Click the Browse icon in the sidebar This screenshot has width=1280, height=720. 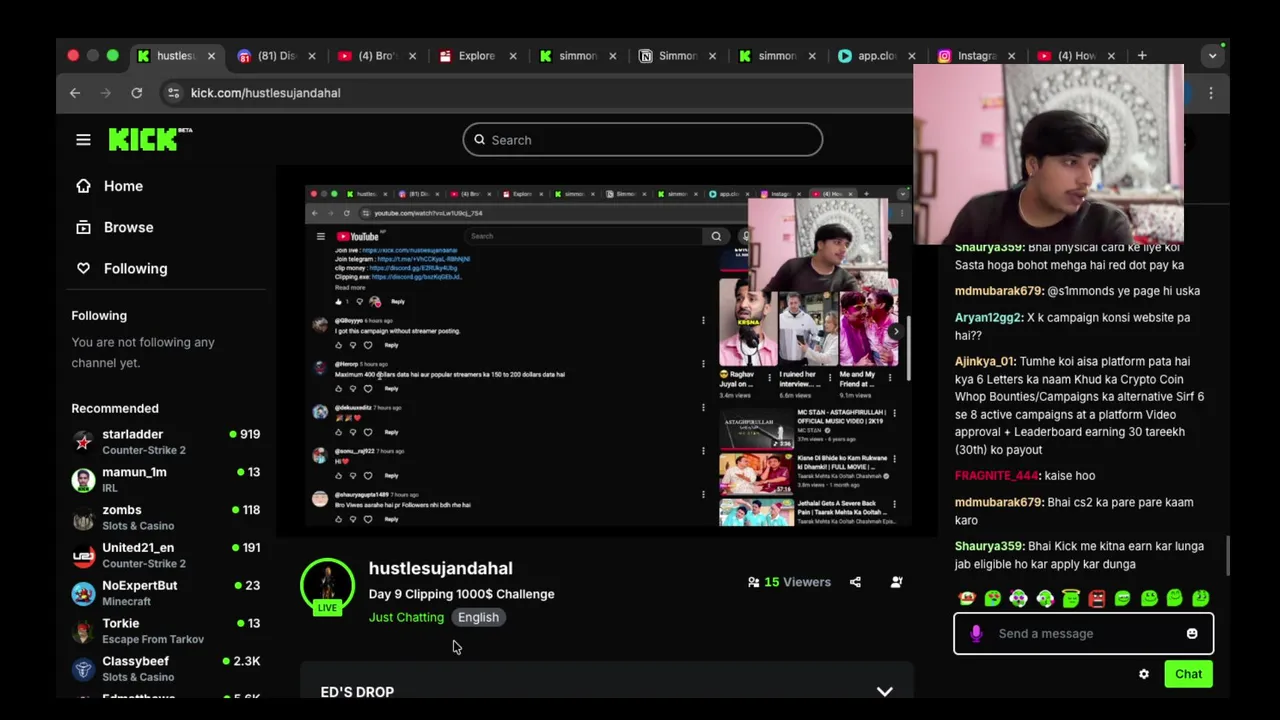(x=84, y=227)
